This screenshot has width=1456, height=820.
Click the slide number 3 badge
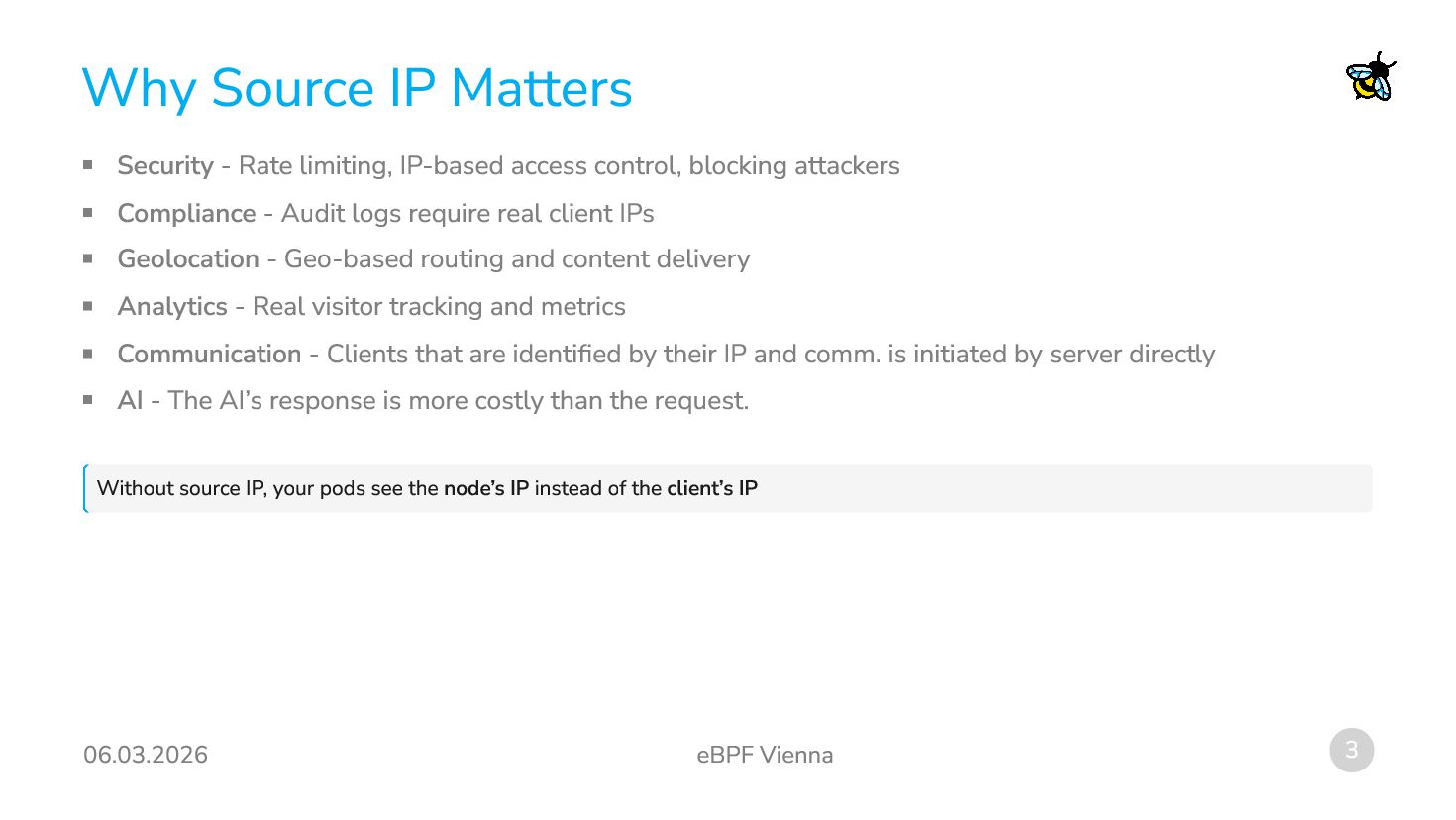pos(1351,751)
